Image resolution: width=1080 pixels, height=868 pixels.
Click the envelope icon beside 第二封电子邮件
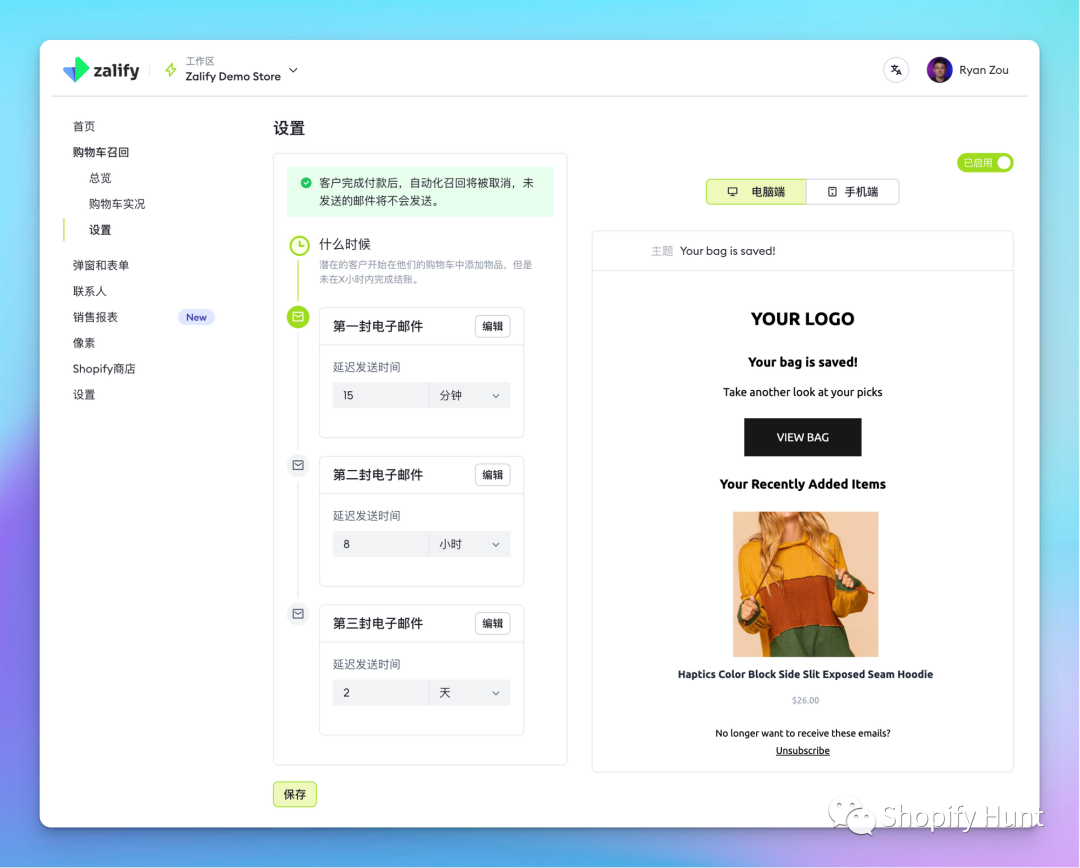point(298,465)
